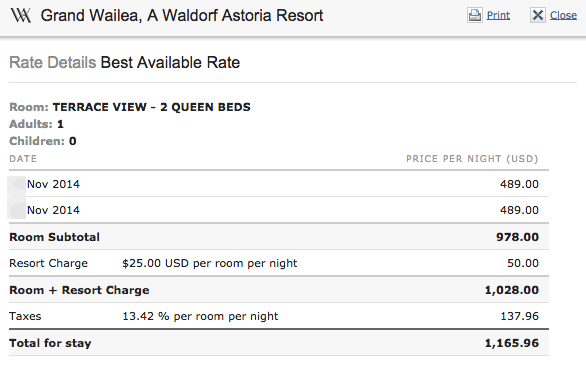Click the Total for stay amount
This screenshot has width=586, height=365.
(x=512, y=343)
